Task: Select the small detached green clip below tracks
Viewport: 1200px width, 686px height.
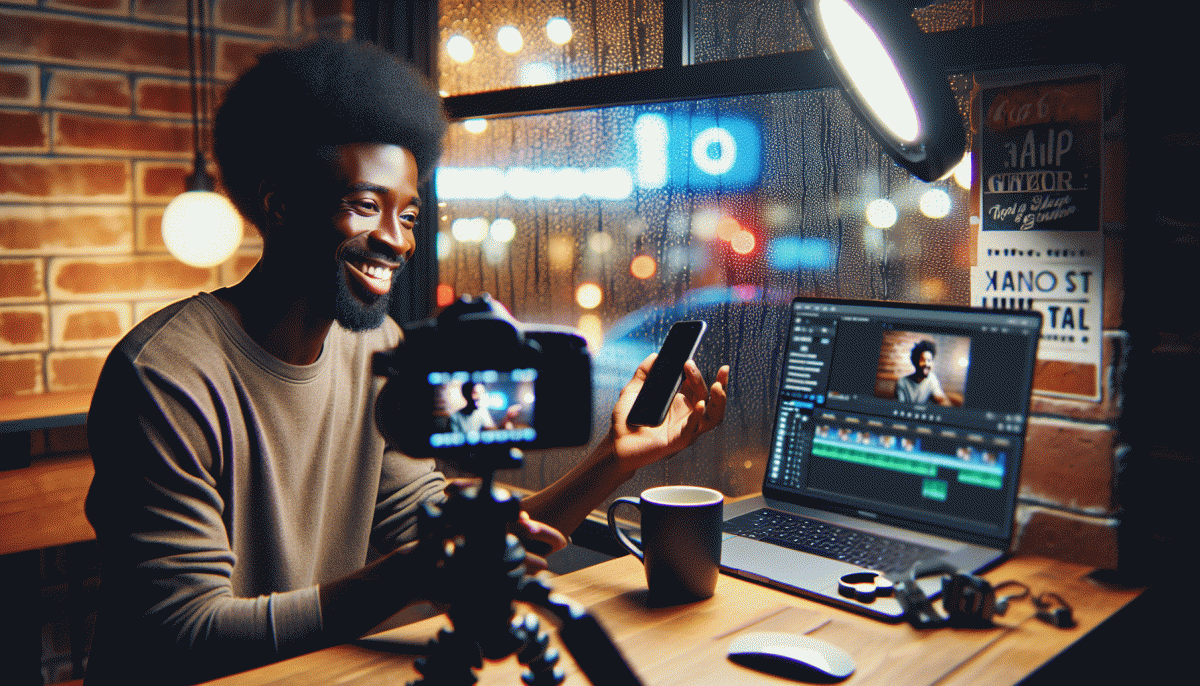Action: click(935, 488)
